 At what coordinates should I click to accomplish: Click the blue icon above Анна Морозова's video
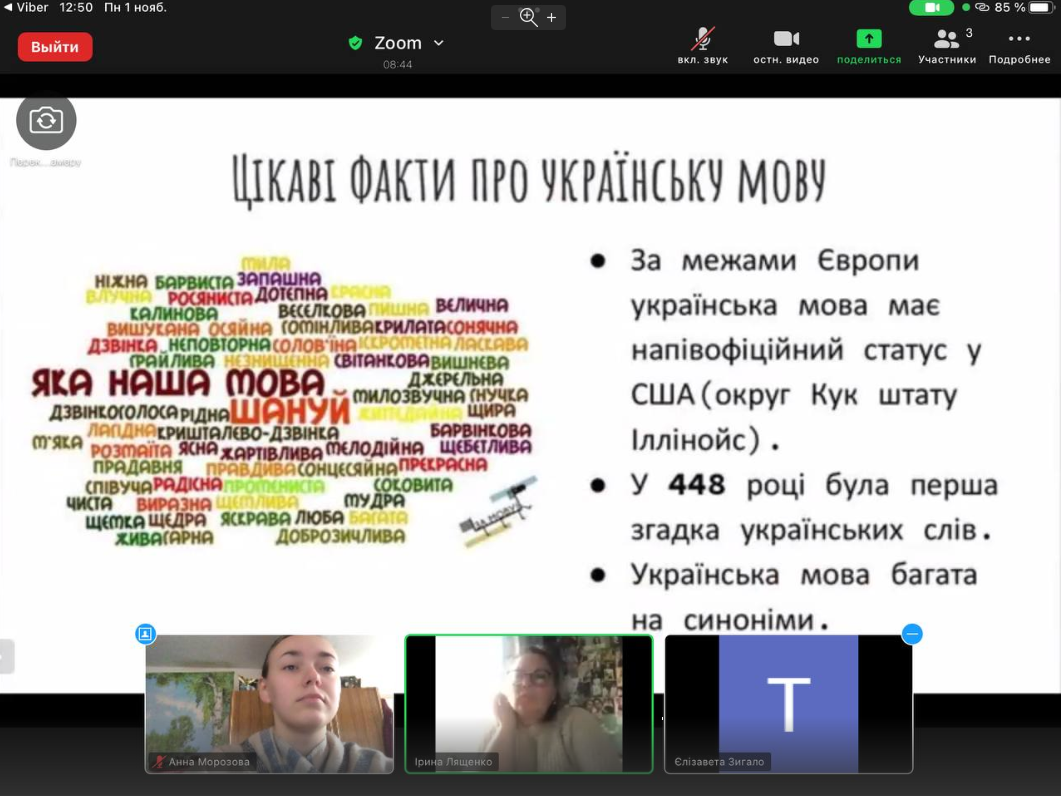(x=146, y=633)
